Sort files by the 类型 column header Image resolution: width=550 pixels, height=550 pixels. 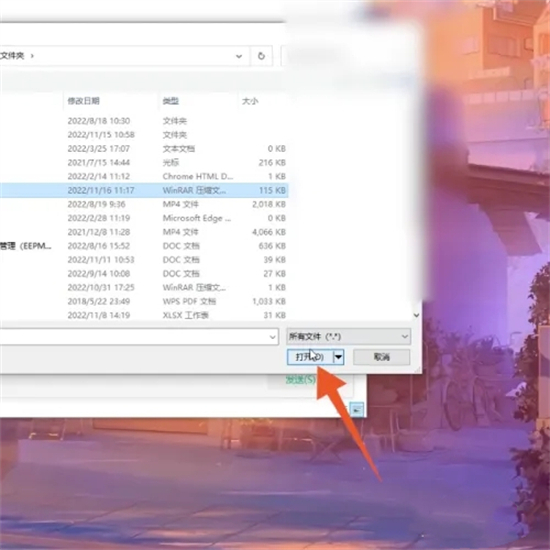tap(171, 101)
